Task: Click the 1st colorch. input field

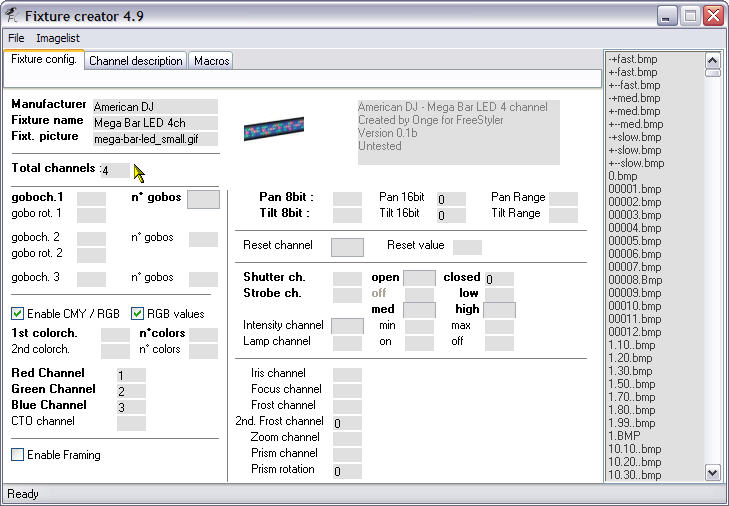Action: 115,335
